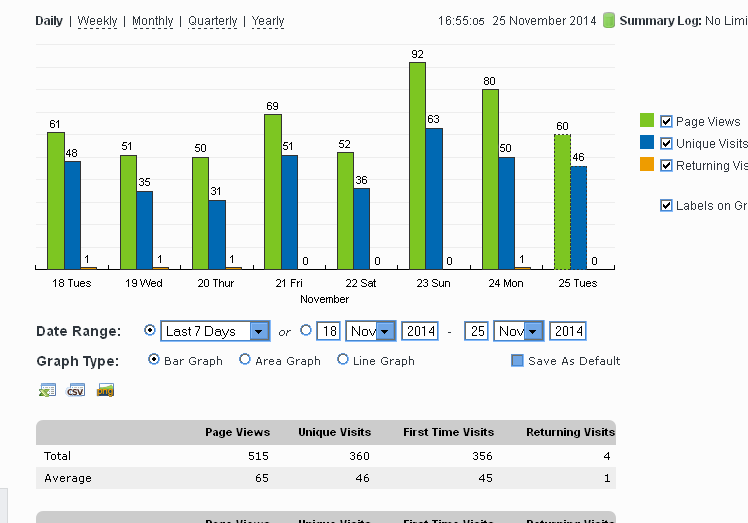This screenshot has width=748, height=523.
Task: Click the Returning Visits column header
Action: click(571, 432)
